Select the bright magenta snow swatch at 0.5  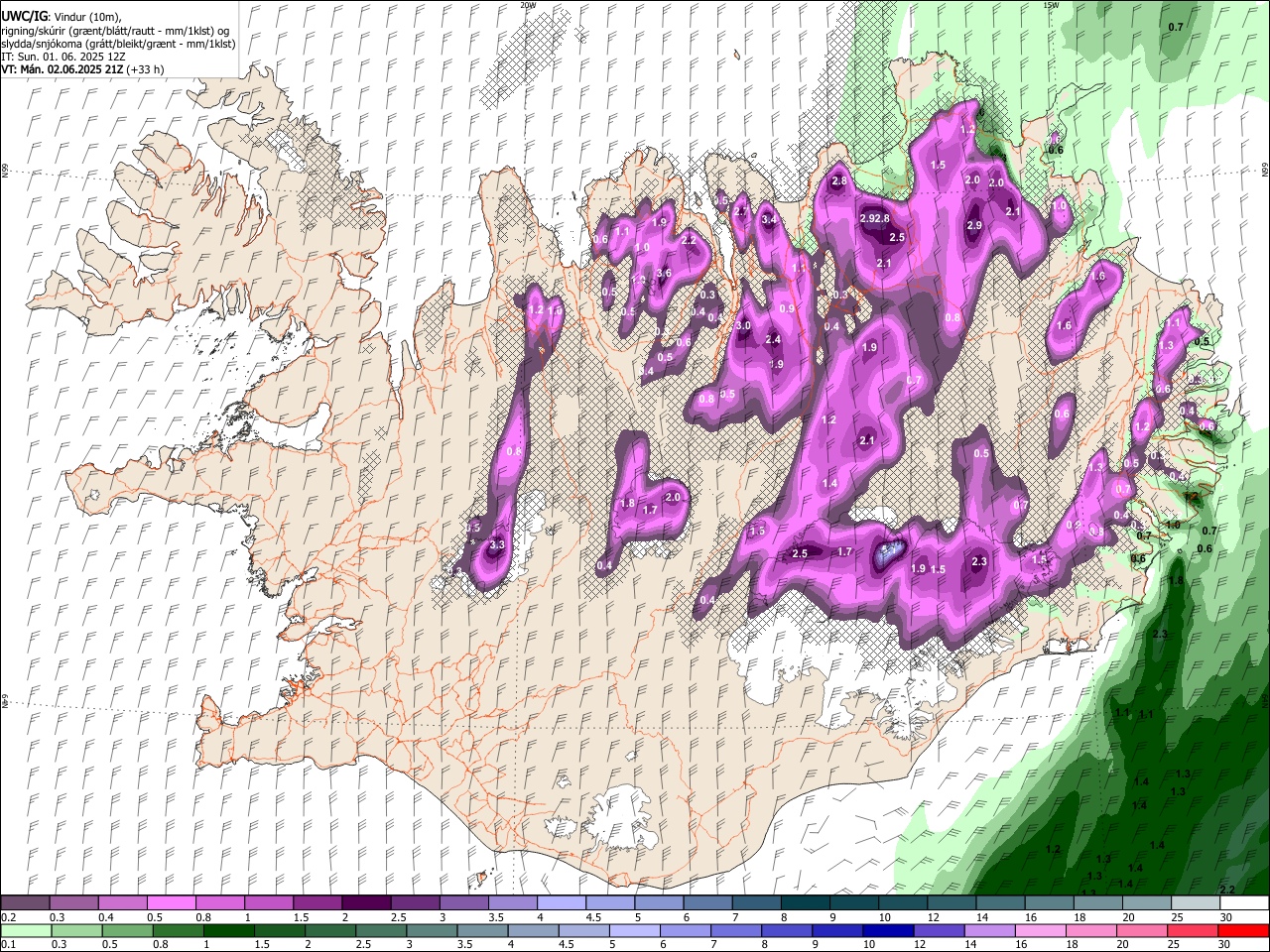[x=171, y=903]
